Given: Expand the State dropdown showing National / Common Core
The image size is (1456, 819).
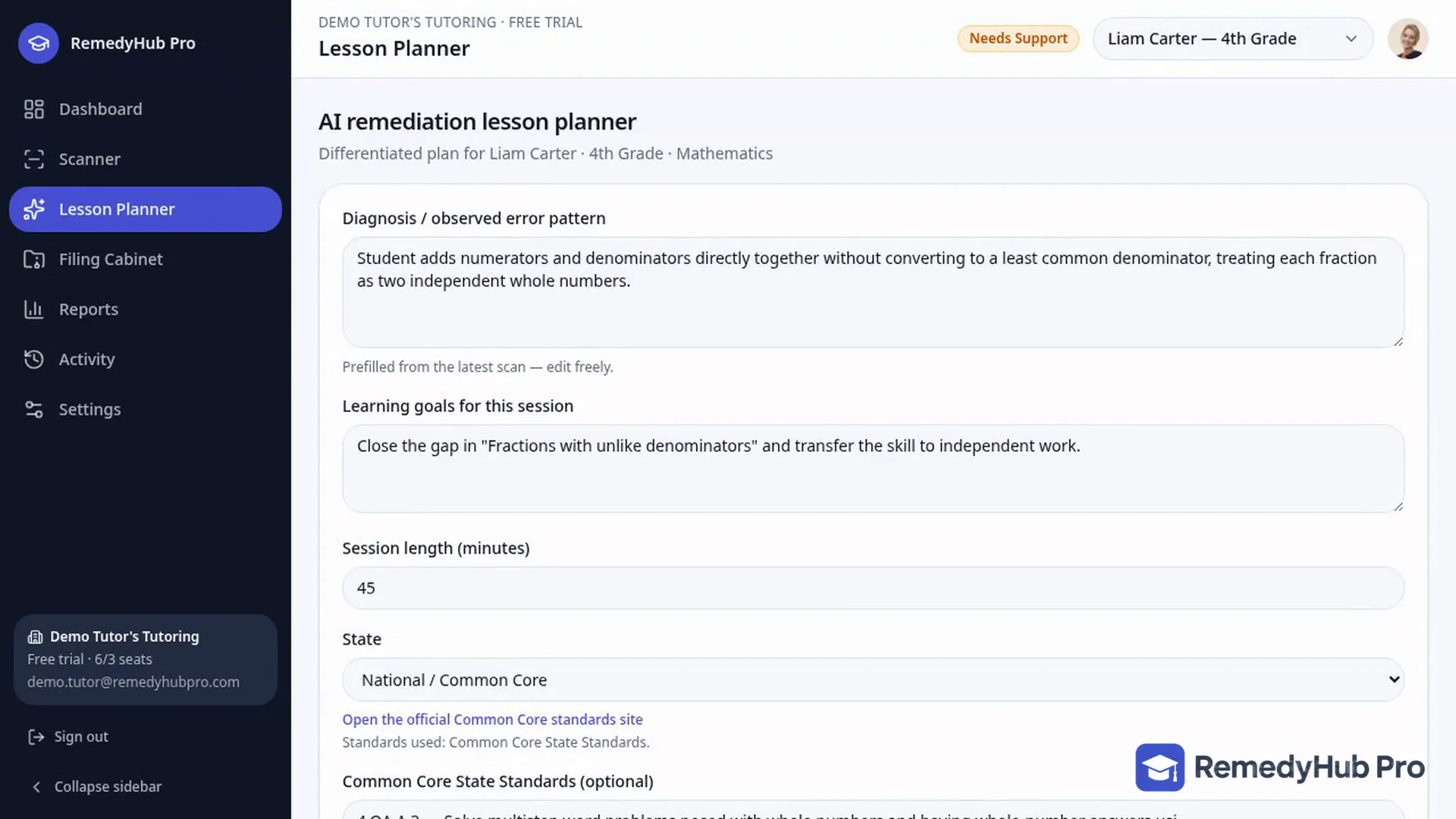Looking at the screenshot, I should pos(873,680).
